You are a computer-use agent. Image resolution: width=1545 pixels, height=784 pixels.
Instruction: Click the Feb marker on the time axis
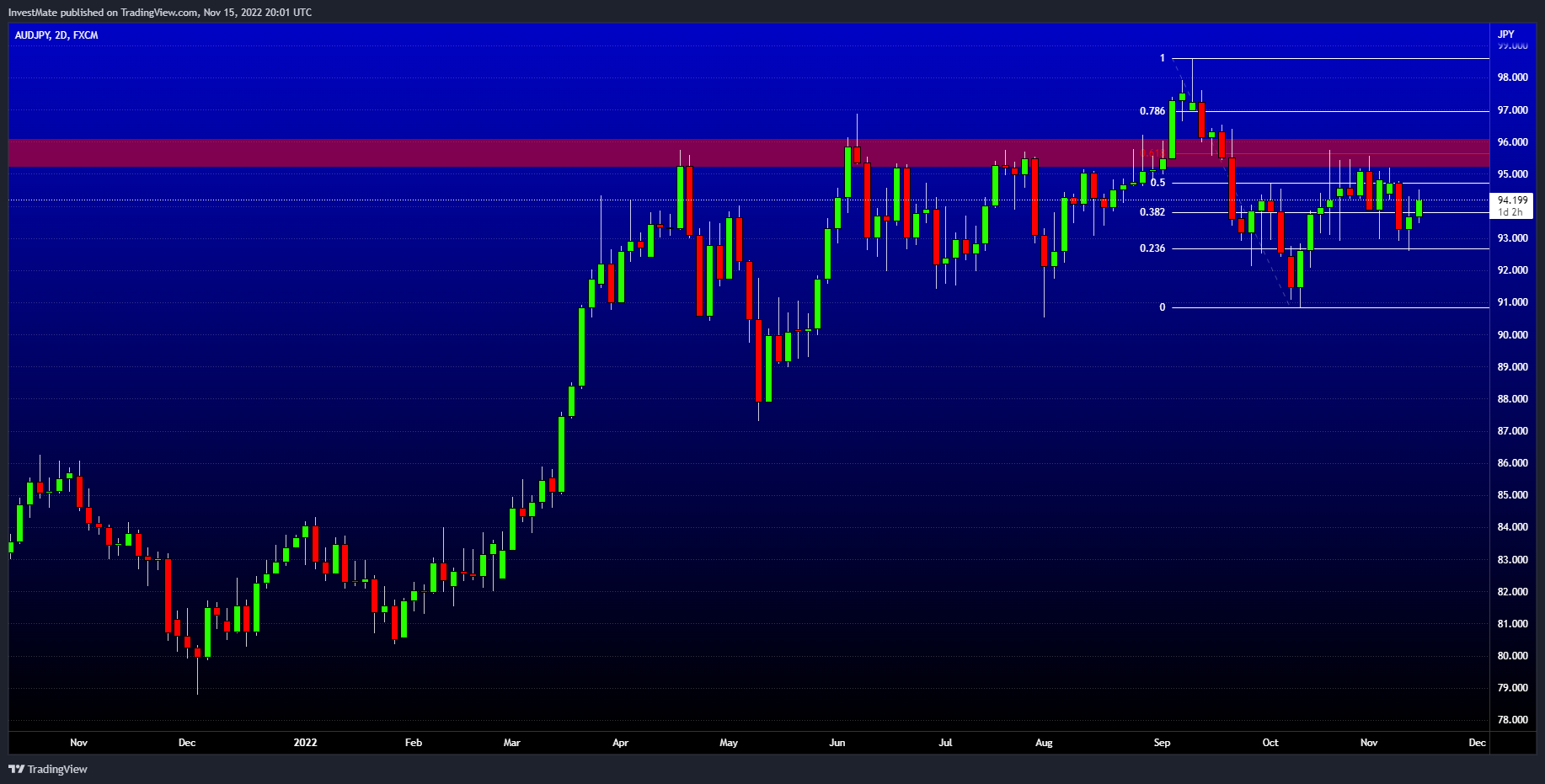(x=414, y=743)
